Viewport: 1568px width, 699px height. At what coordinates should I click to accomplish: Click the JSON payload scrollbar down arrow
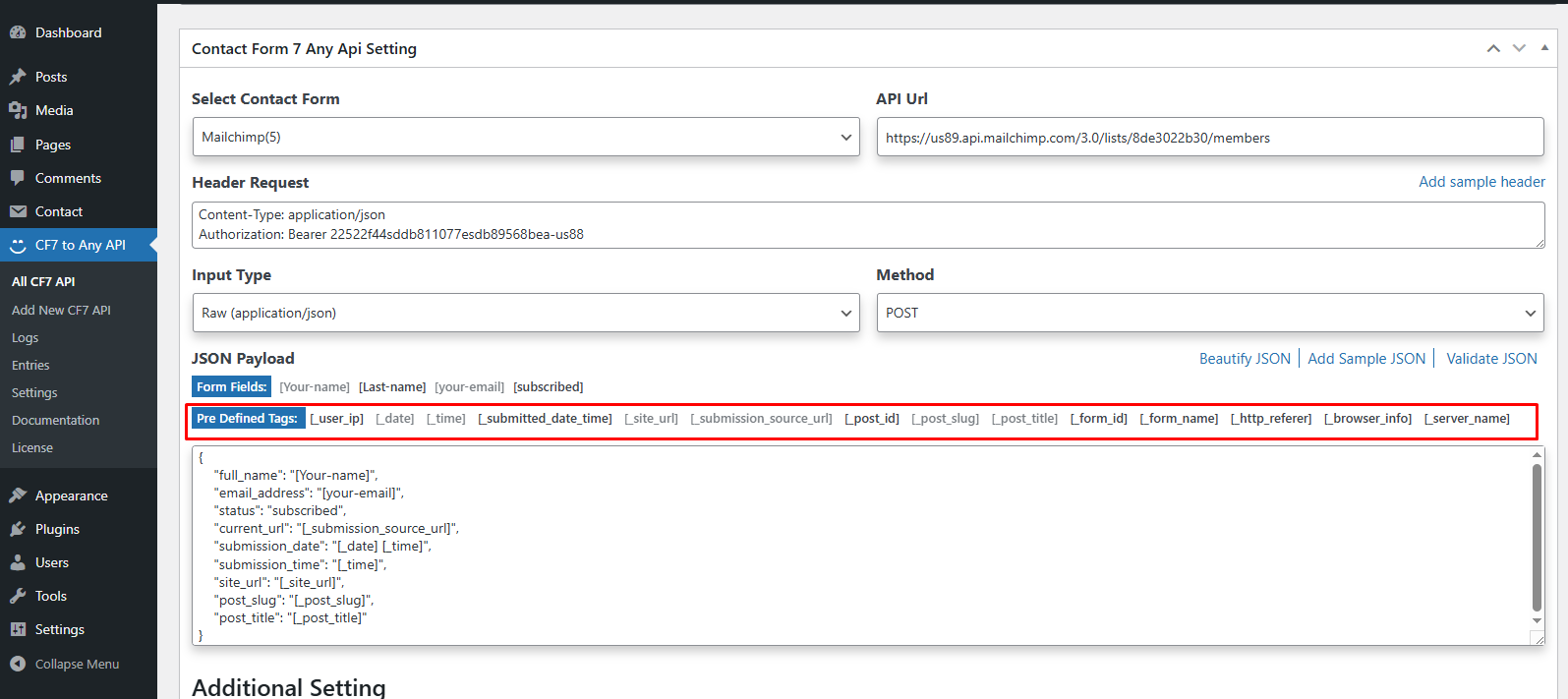pos(1537,620)
